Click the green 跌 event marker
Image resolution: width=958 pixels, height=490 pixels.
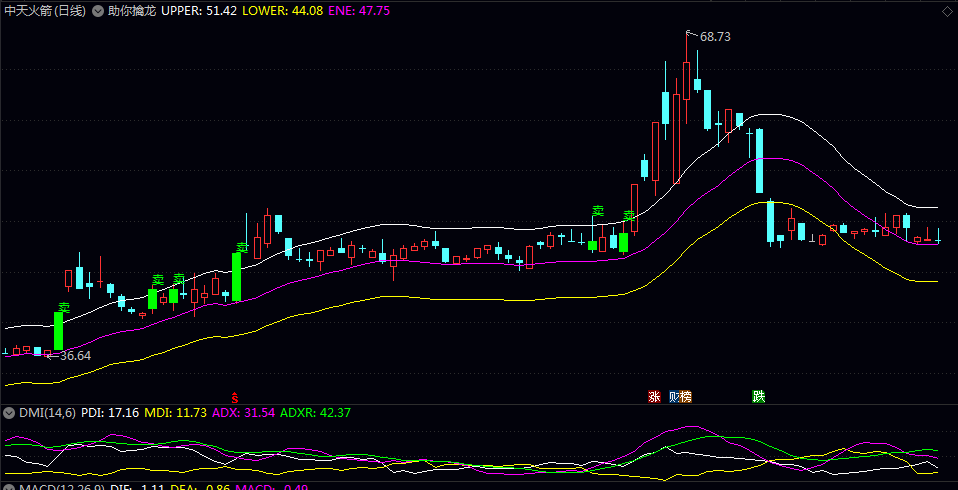coord(759,397)
